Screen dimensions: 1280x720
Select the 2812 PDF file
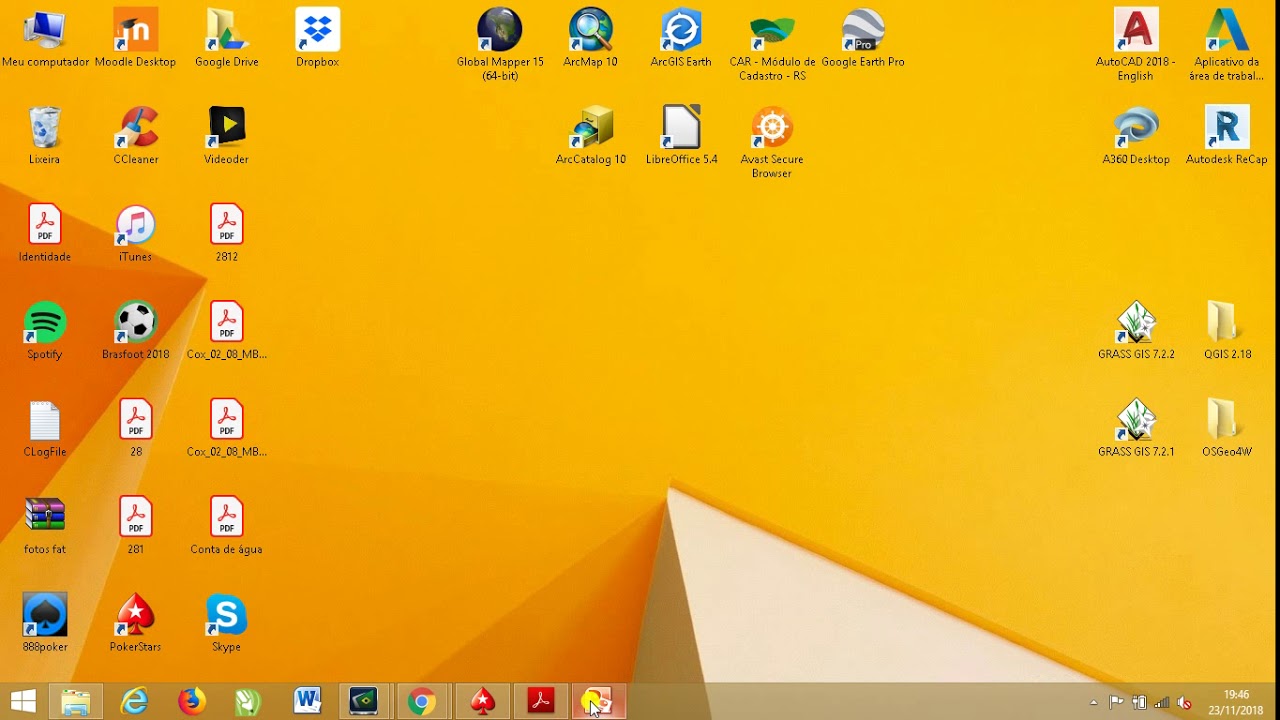click(227, 233)
